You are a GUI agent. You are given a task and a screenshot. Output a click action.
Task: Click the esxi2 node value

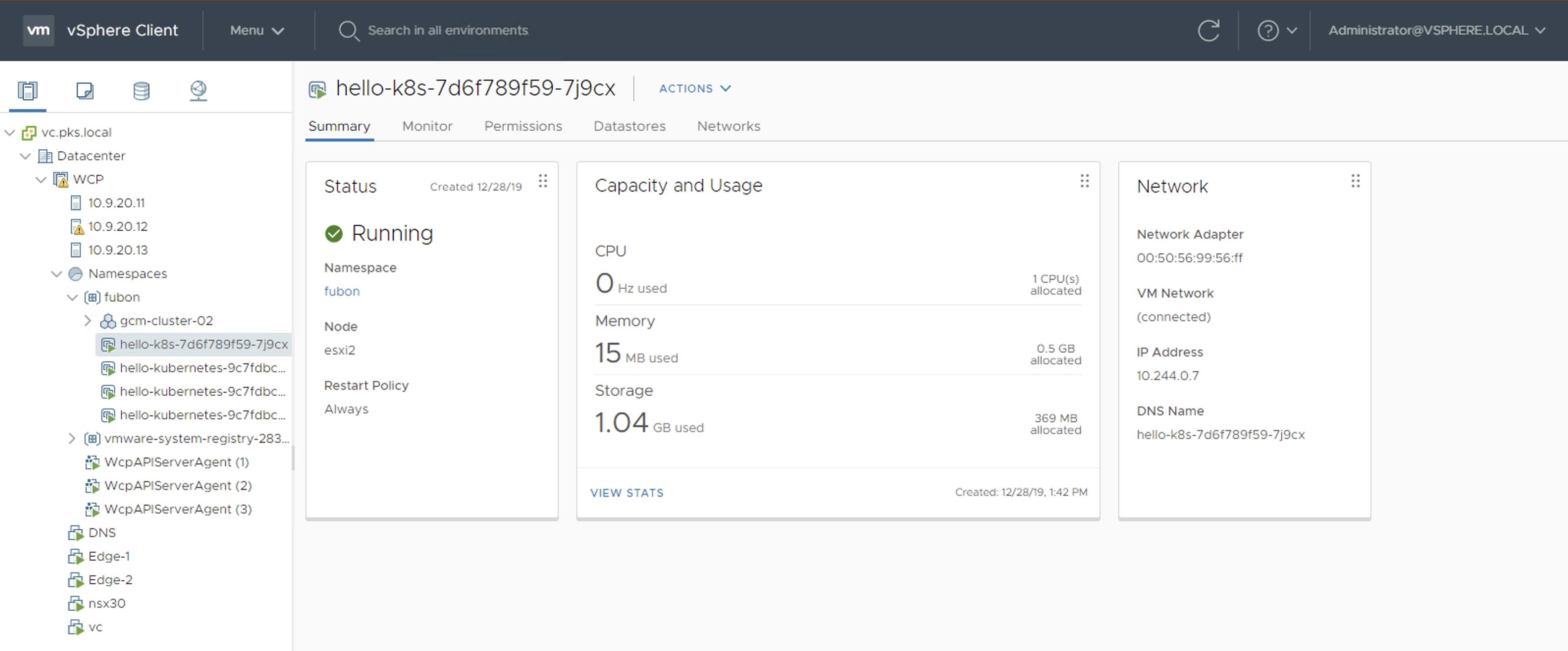[340, 350]
